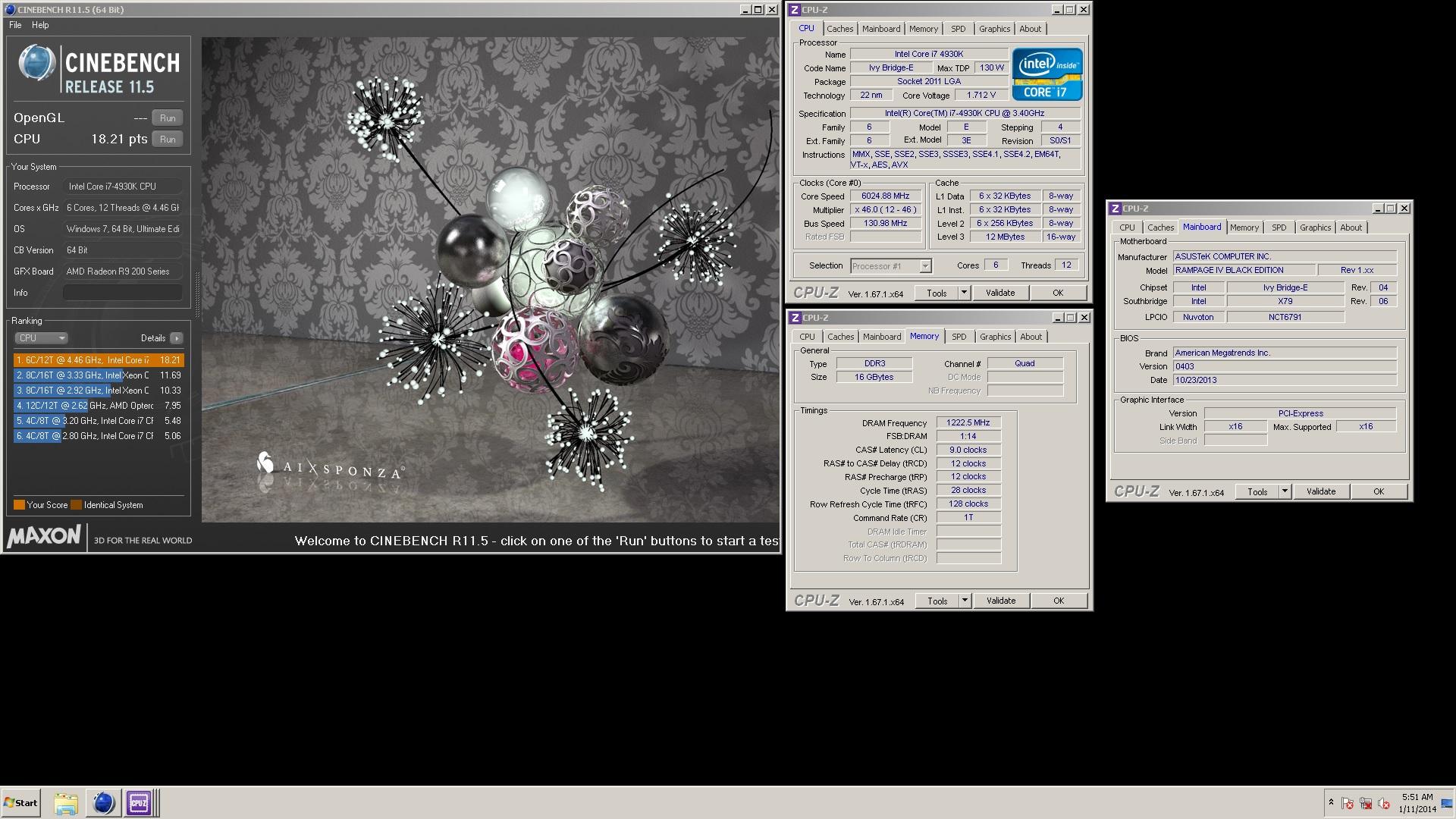Select ranking row 5 4C/8T @ 3.20 GHz

tap(99, 421)
